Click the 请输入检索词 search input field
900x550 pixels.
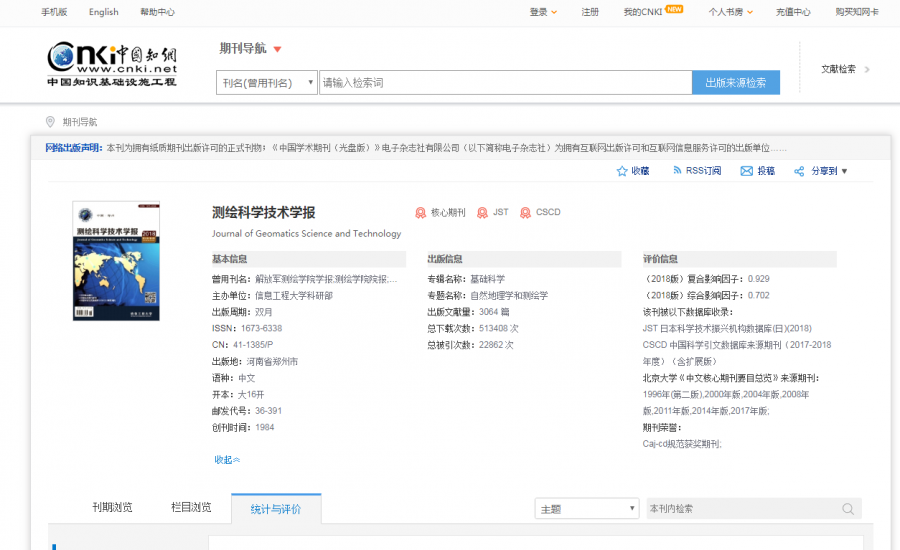504,83
